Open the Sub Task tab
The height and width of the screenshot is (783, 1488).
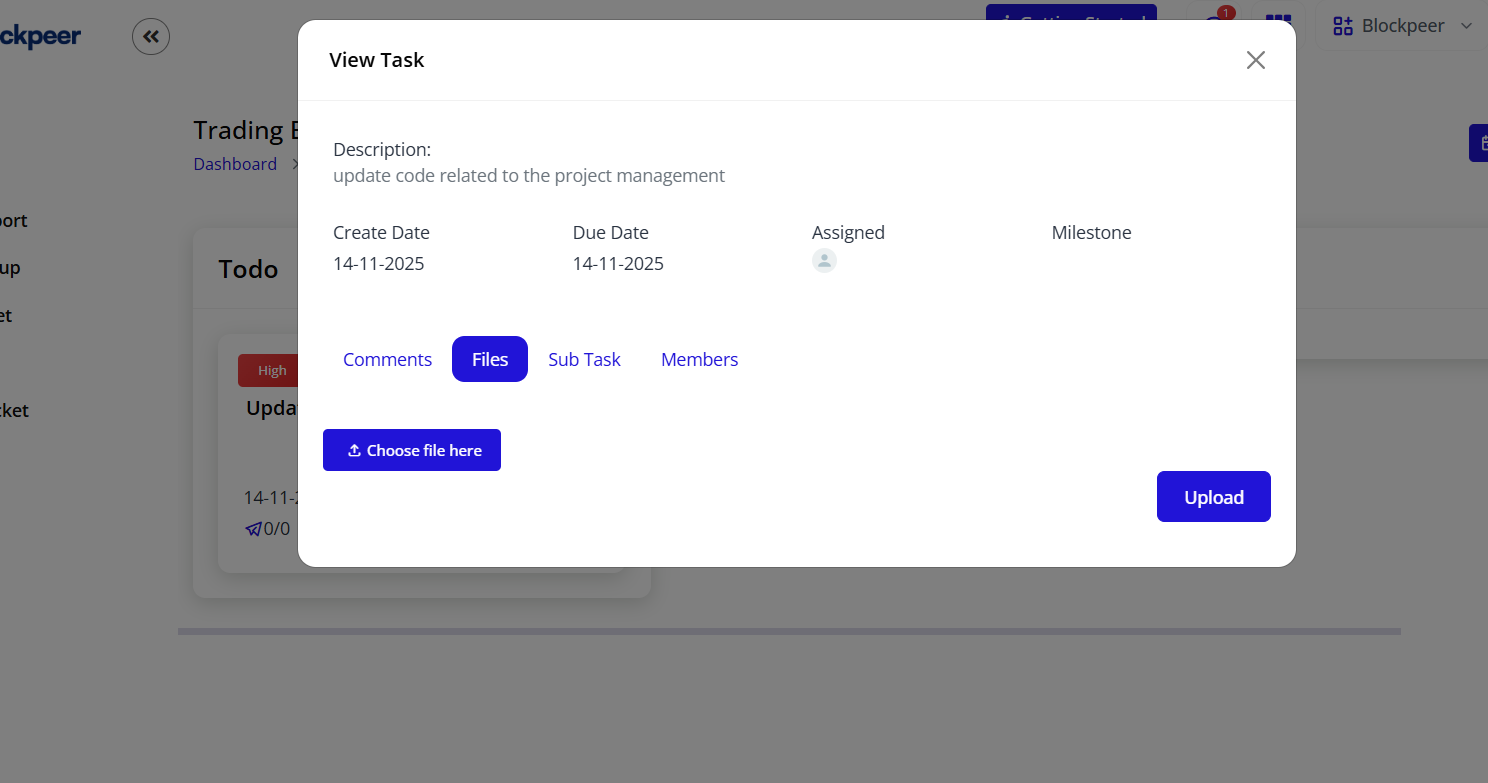pos(584,359)
